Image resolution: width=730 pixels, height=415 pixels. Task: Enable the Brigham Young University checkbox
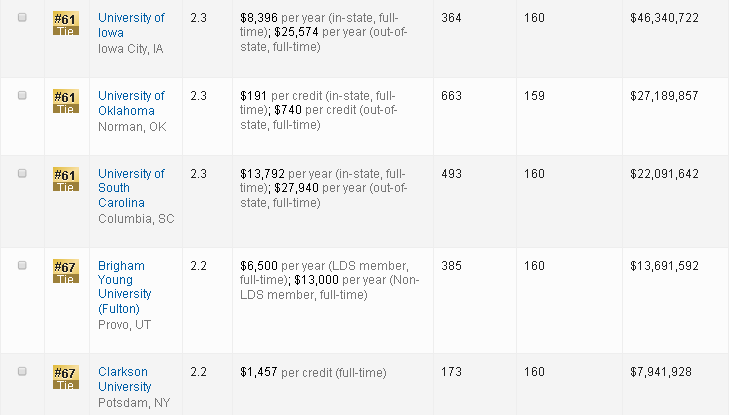[x=23, y=265]
